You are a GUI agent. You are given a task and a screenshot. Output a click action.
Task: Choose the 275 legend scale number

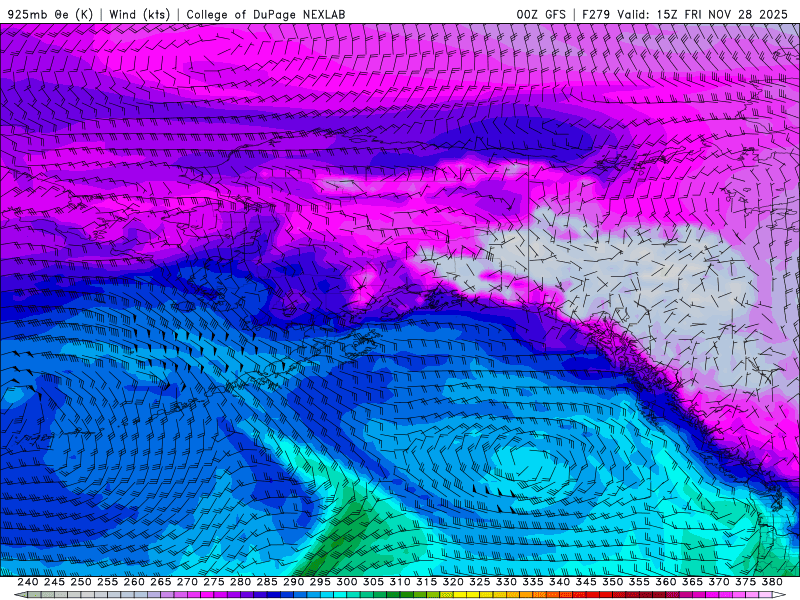point(213,582)
